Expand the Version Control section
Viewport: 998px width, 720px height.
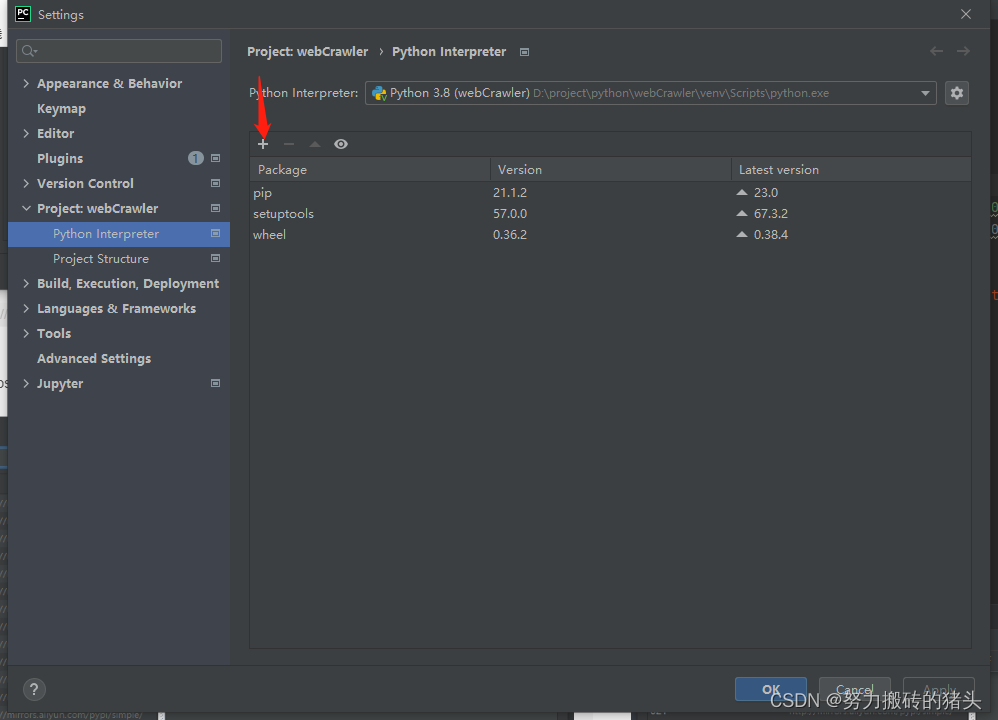click(26, 183)
